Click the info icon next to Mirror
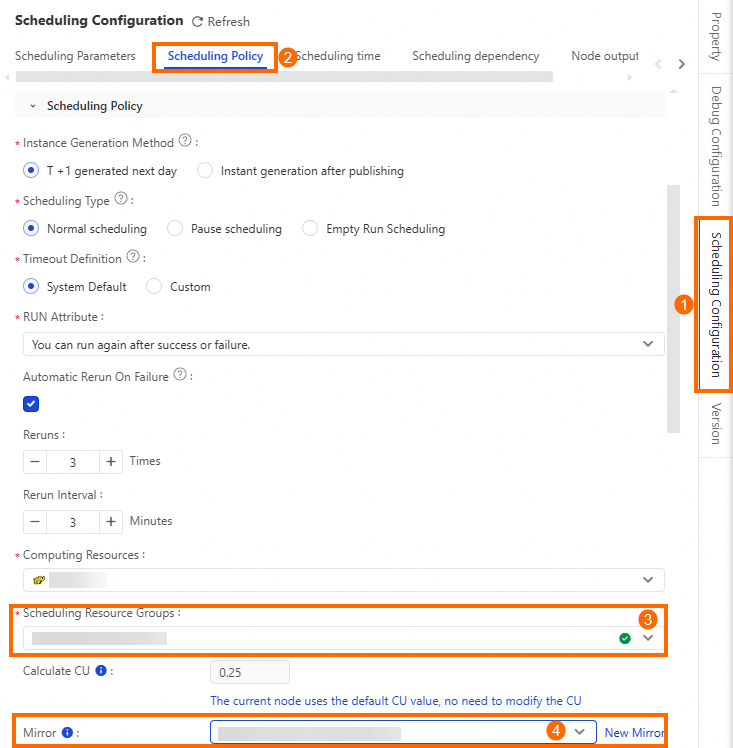The width and height of the screenshot is (733, 748). pos(67,733)
